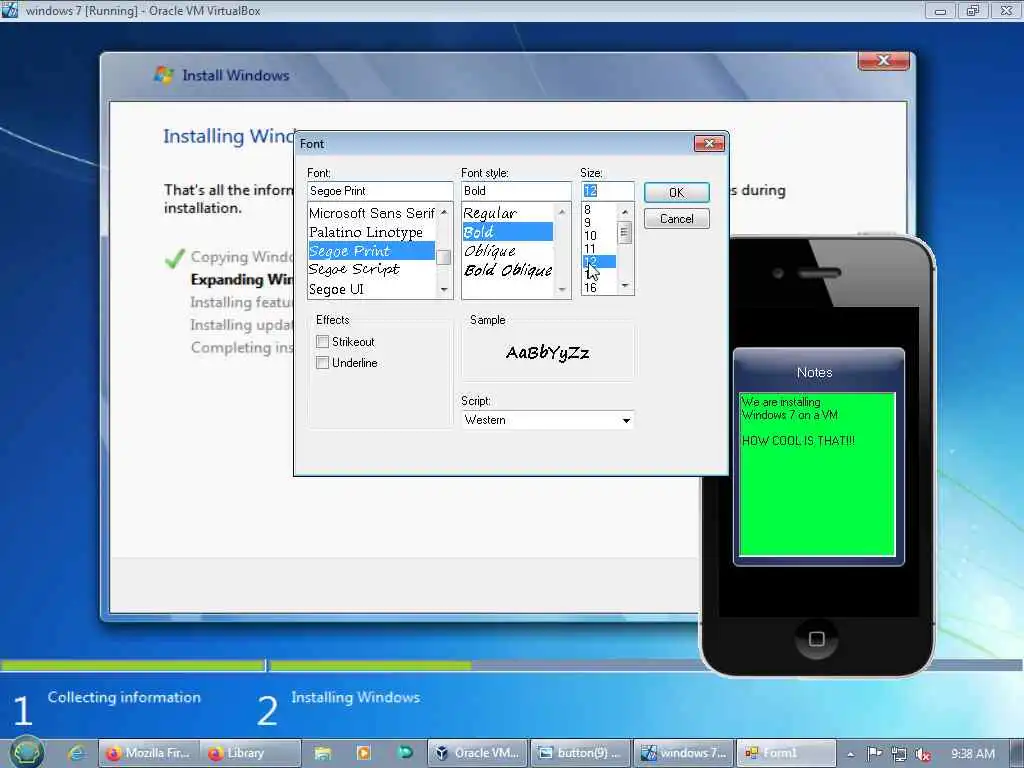Close the Install Windows window
Image resolution: width=1024 pixels, height=768 pixels.
pos(884,60)
